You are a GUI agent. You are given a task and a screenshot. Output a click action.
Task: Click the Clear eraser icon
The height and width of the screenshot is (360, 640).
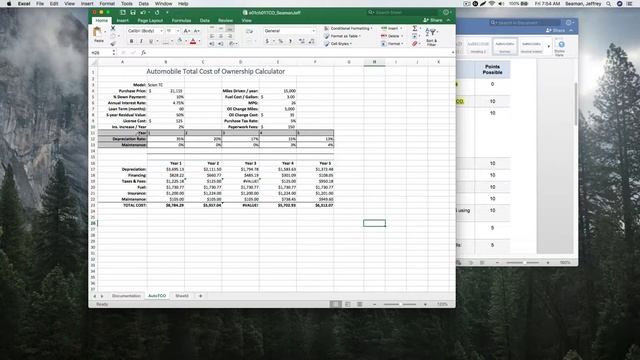point(415,43)
